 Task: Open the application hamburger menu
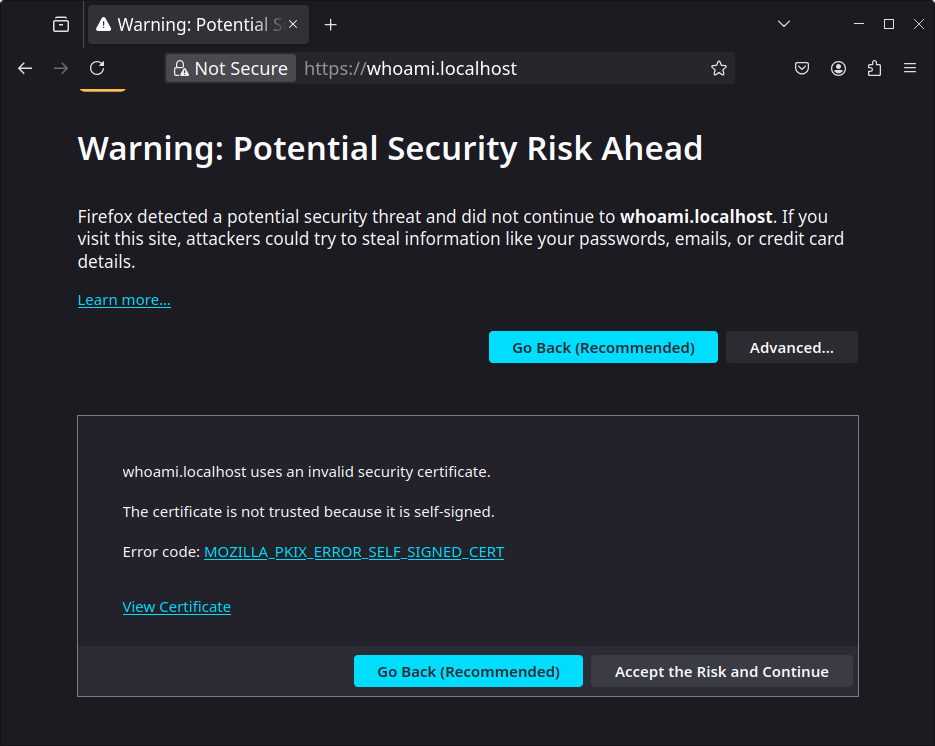tap(910, 69)
